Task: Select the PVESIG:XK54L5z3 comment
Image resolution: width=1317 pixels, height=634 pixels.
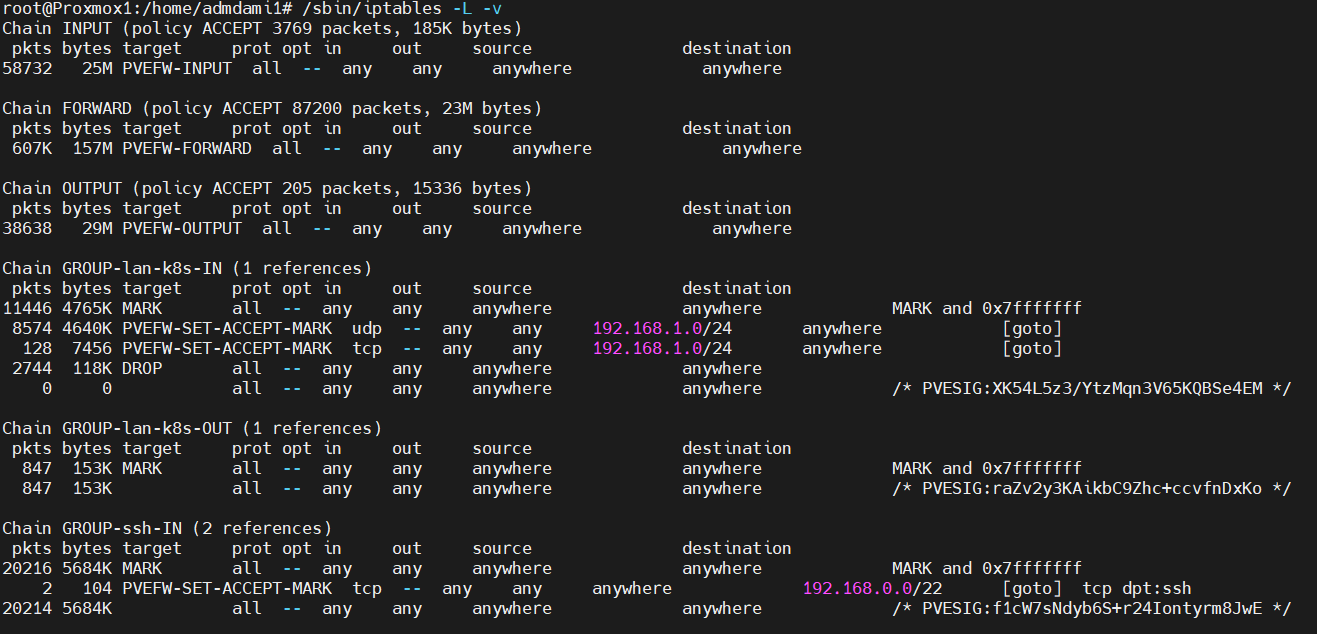Action: coord(1092,388)
